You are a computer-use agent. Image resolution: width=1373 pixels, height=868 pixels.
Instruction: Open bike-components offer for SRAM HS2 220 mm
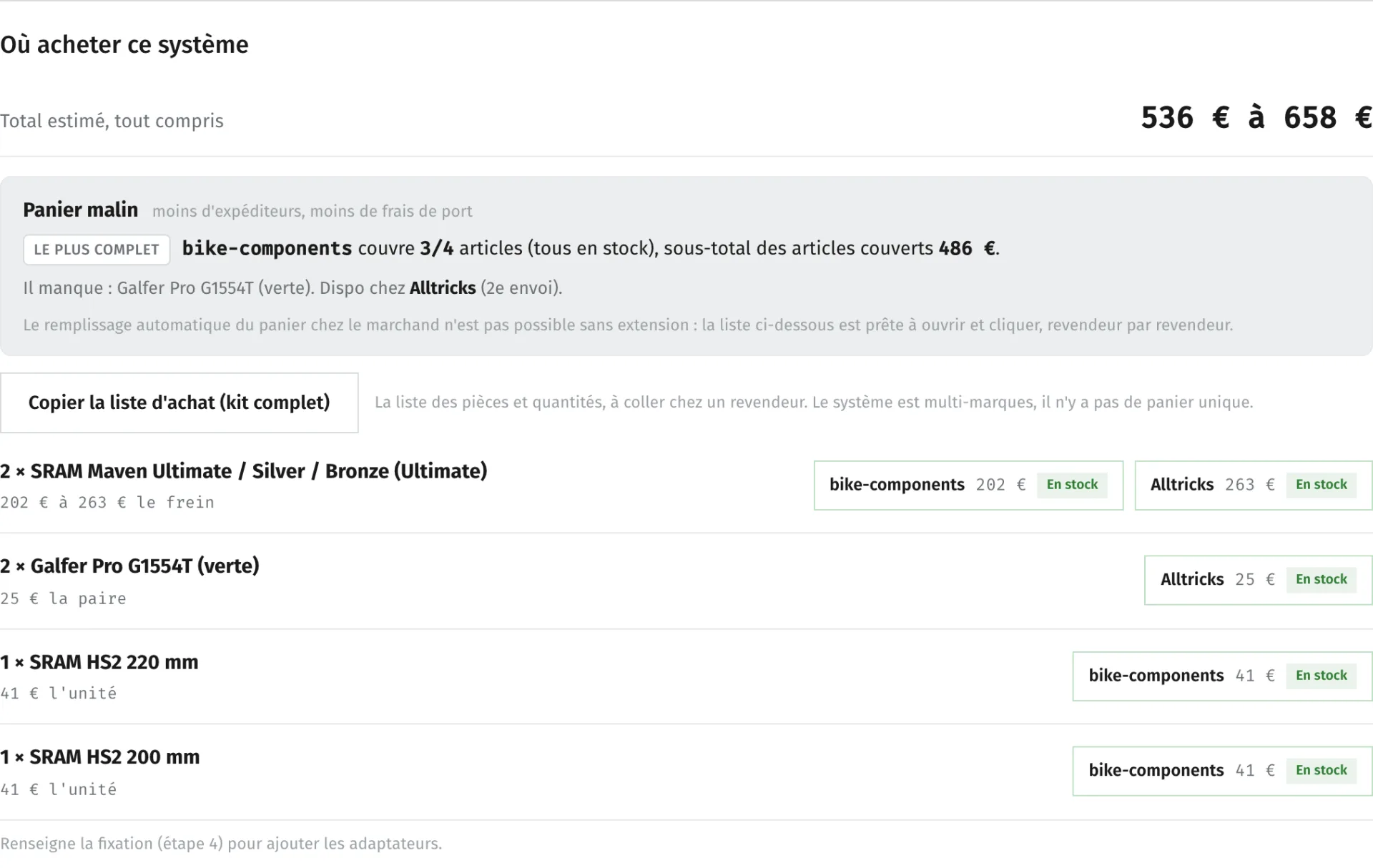[1222, 676]
